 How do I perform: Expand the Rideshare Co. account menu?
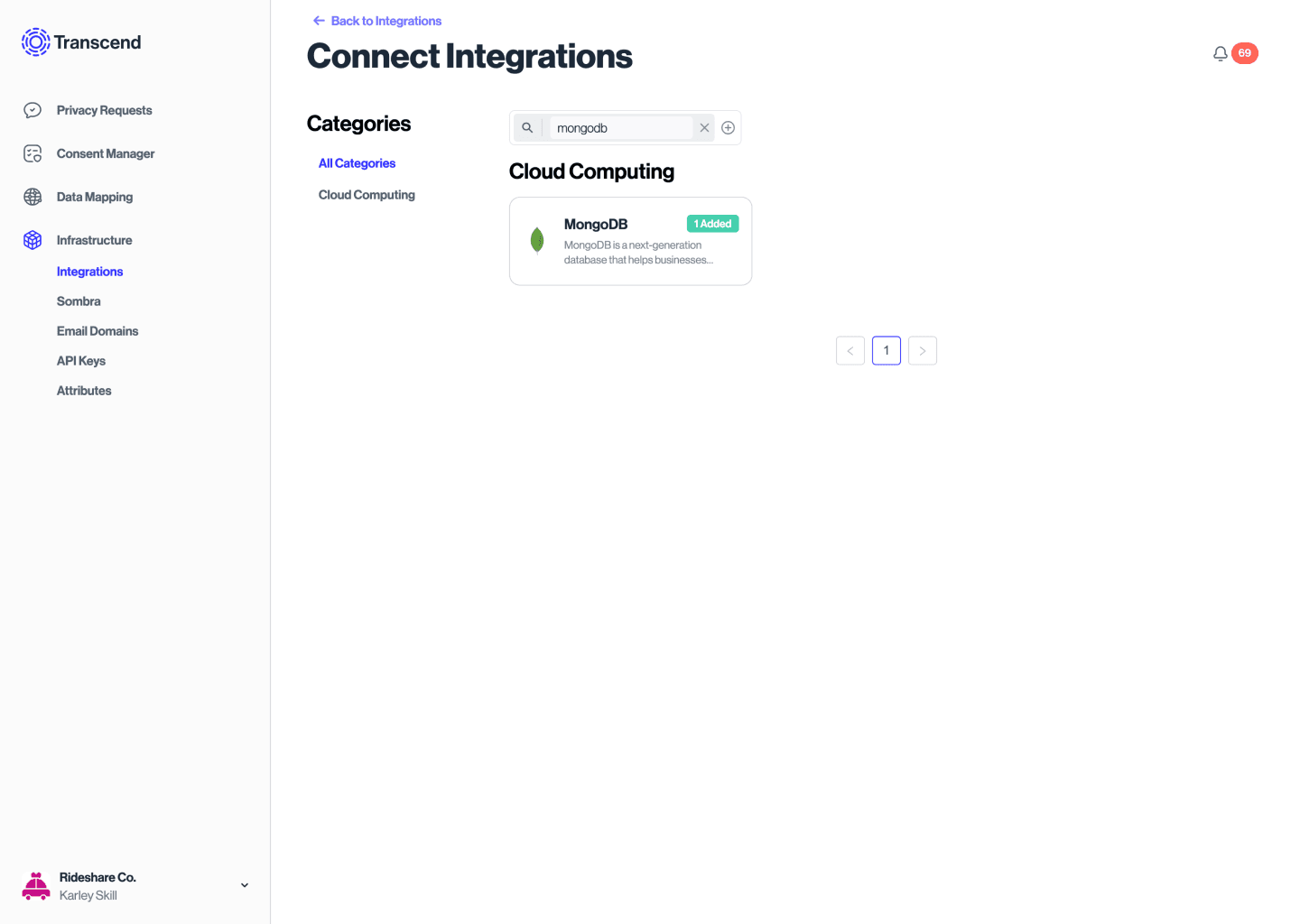[245, 885]
